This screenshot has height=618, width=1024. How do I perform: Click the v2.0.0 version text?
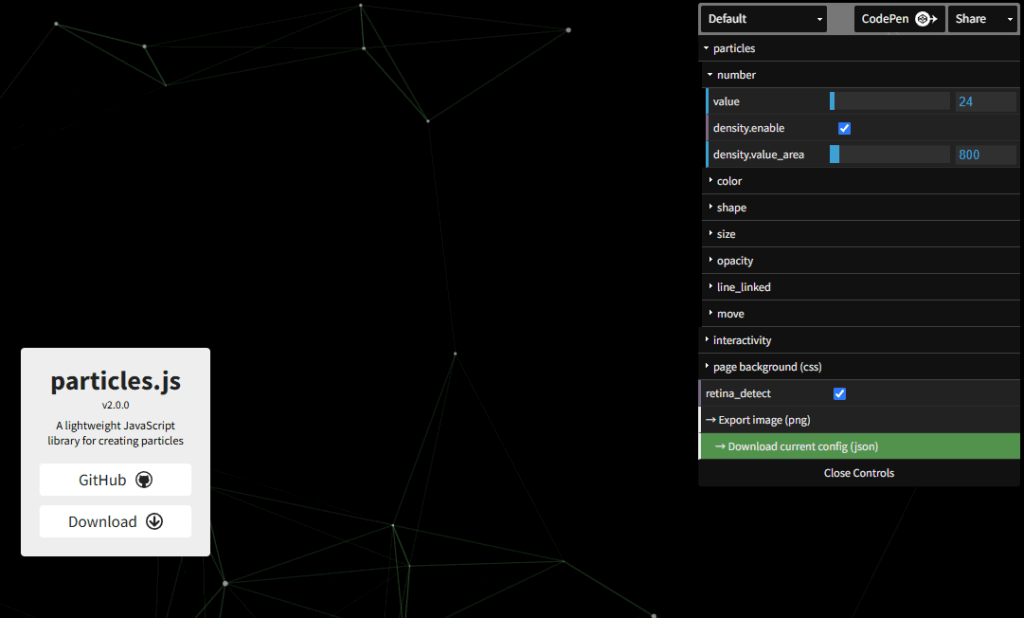pyautogui.click(x=116, y=405)
